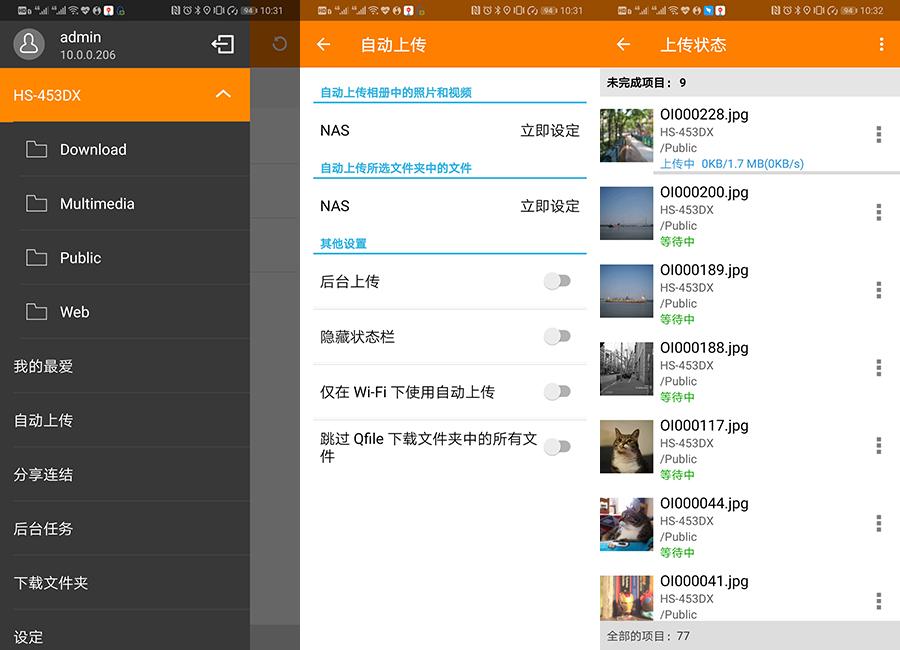Click the back arrow on 上传状态 screen
This screenshot has height=650, width=900.
coord(623,45)
